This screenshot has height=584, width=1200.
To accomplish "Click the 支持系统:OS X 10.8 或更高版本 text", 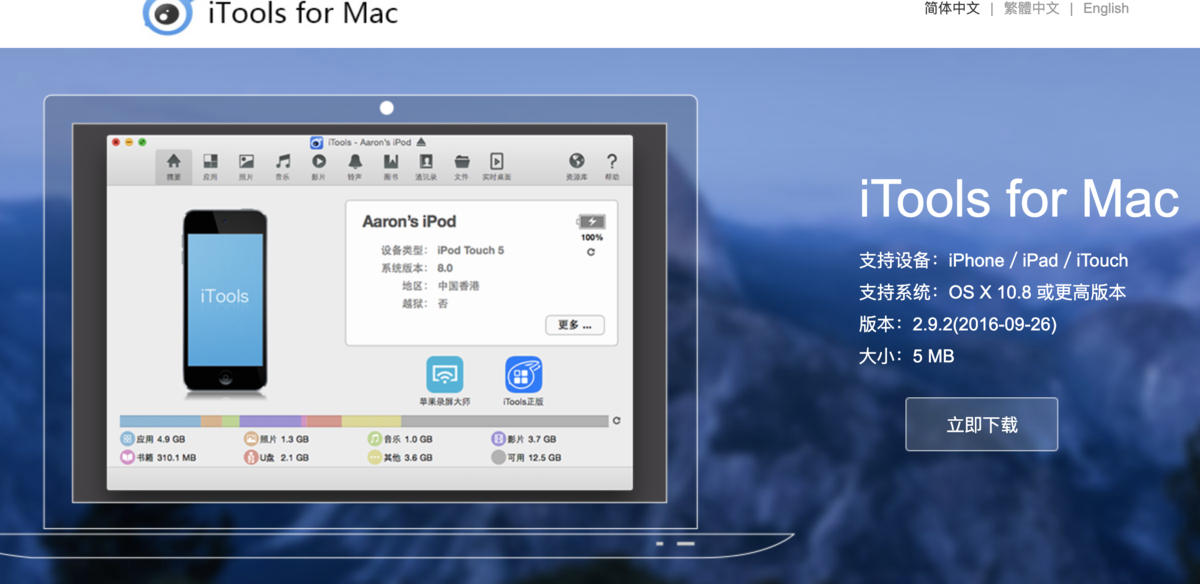I will pos(992,292).
